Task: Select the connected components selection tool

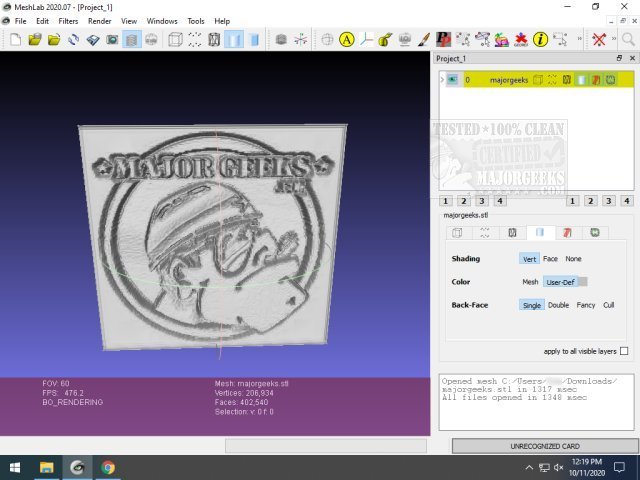Action: click(482, 40)
